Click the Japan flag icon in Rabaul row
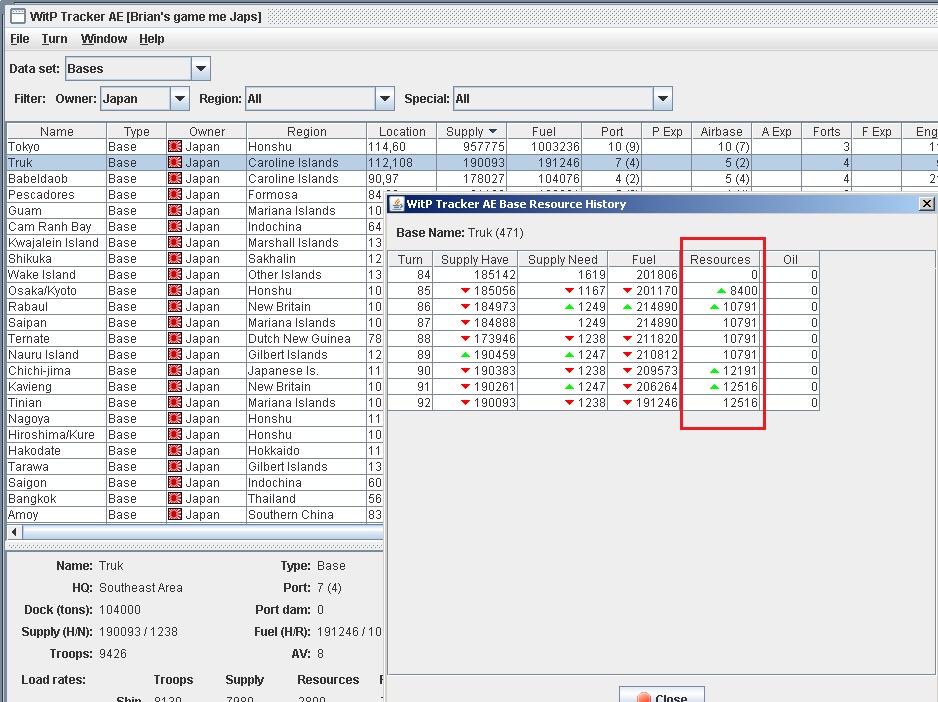Image resolution: width=938 pixels, height=702 pixels. (175, 306)
